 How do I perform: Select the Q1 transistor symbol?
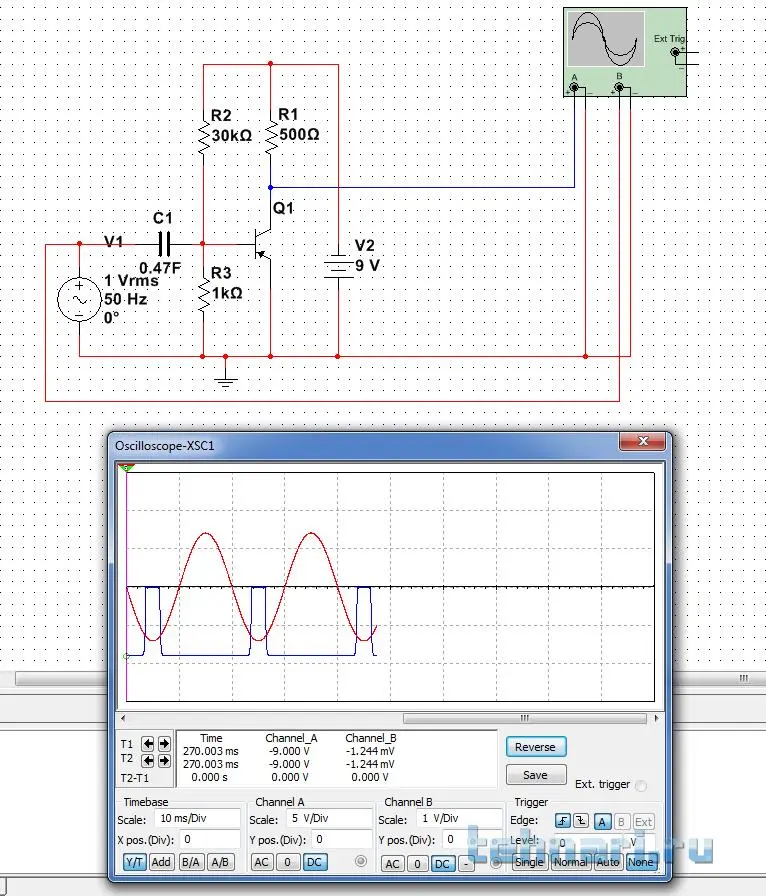click(262, 244)
